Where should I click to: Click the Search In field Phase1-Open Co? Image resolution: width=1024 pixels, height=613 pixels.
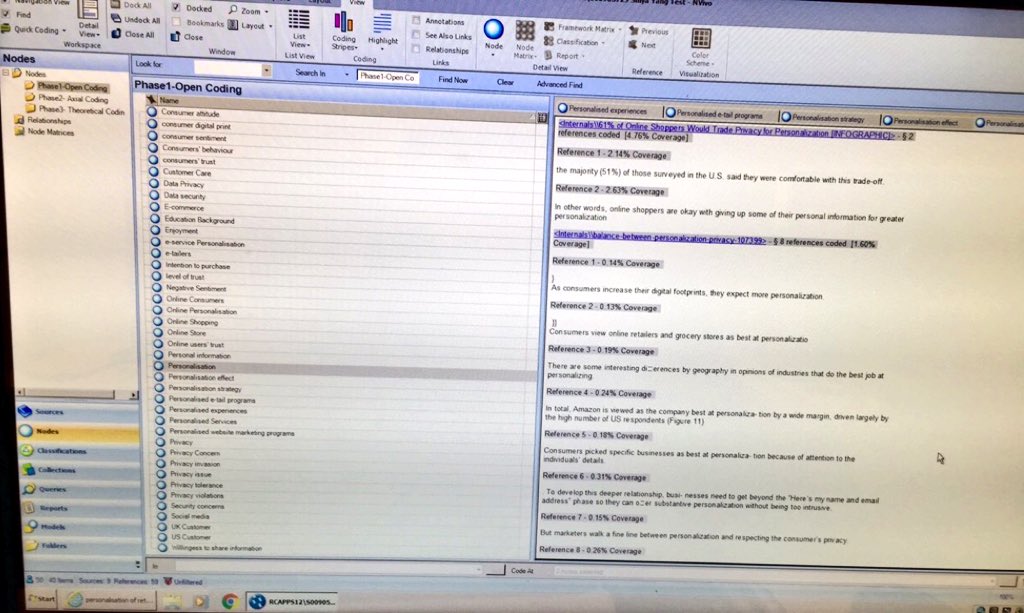pos(387,76)
